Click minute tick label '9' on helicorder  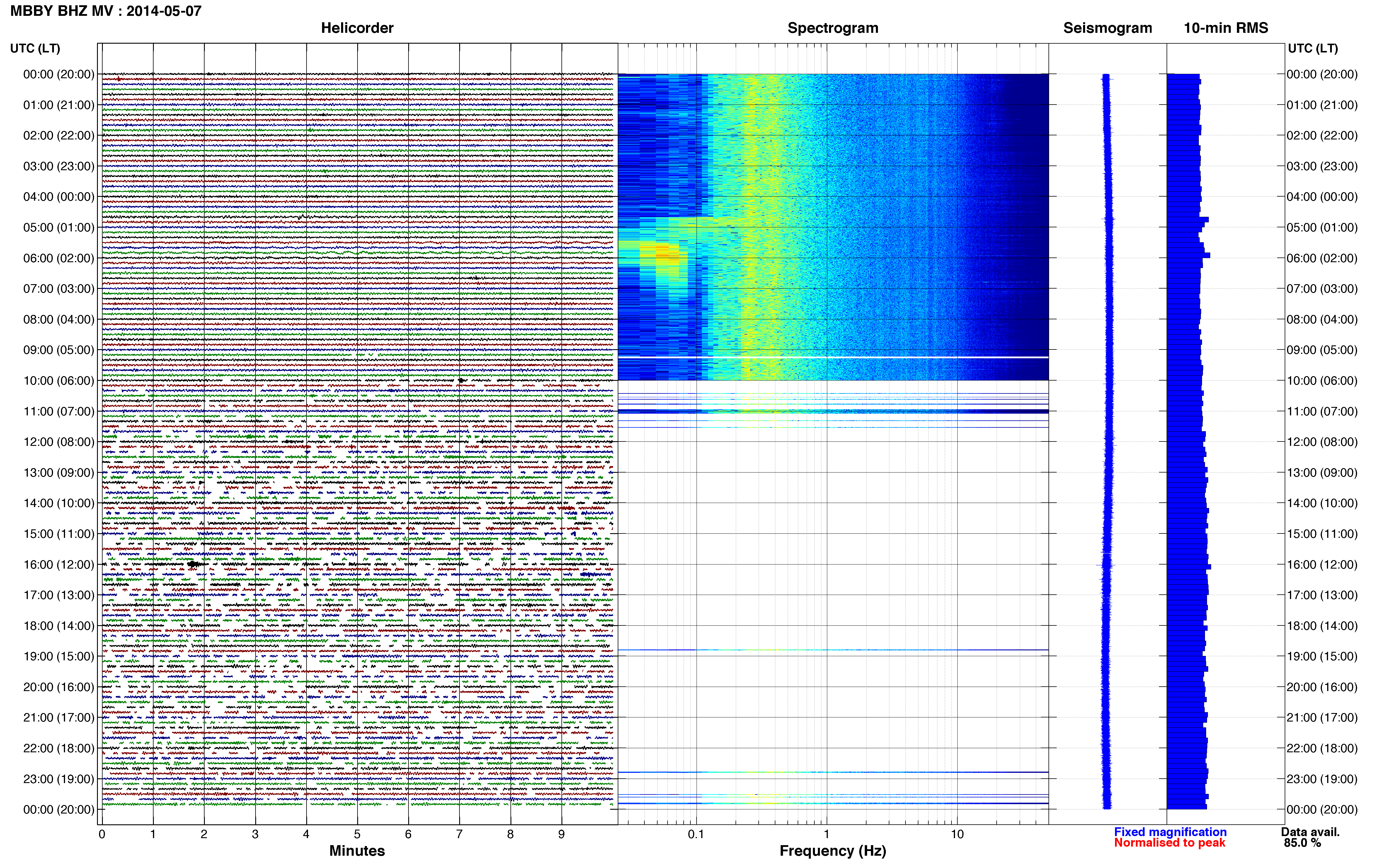561,834
